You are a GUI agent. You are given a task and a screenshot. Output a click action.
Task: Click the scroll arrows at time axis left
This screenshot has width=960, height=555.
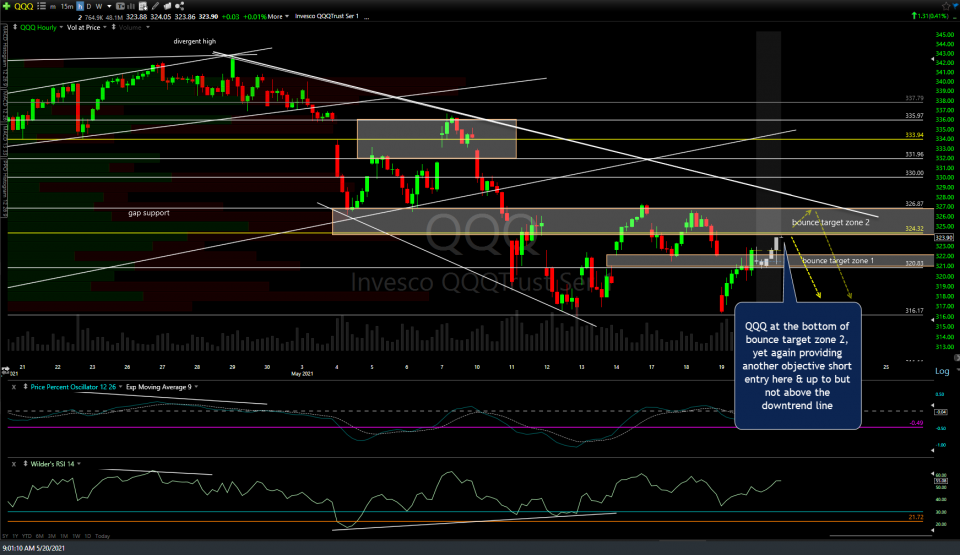[x=5, y=369]
